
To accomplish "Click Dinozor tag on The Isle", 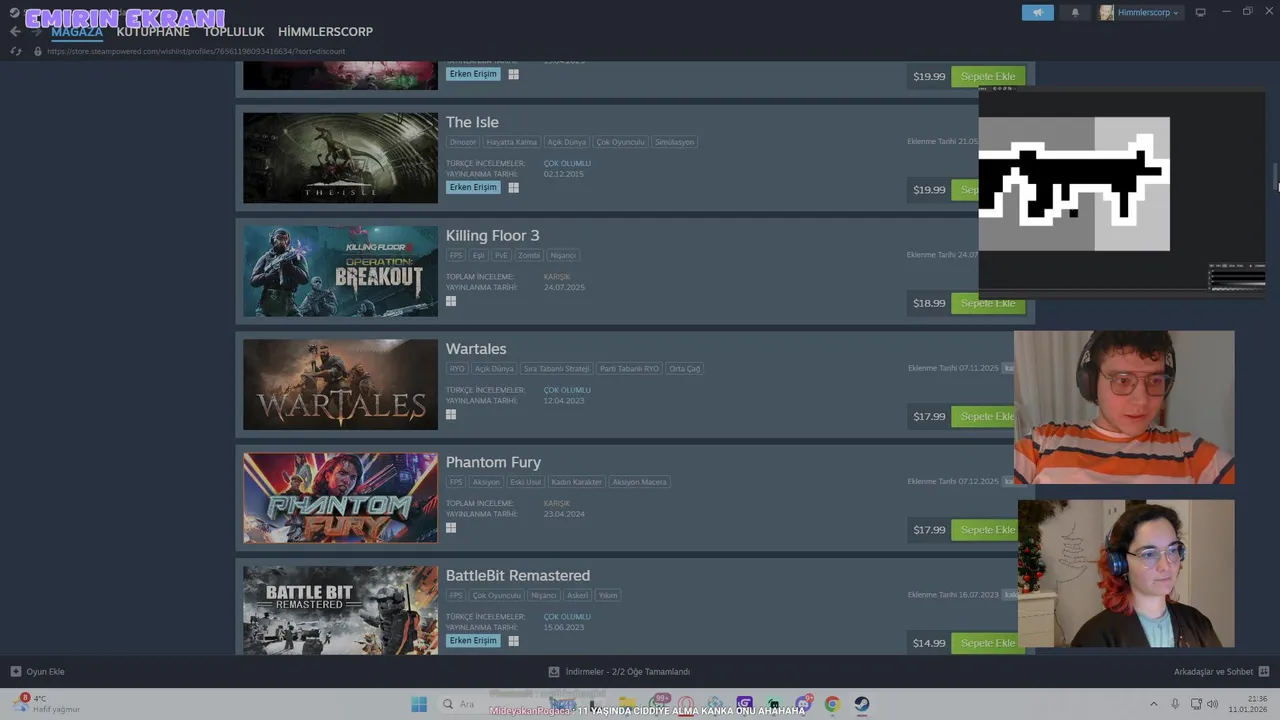I will (x=463, y=142).
